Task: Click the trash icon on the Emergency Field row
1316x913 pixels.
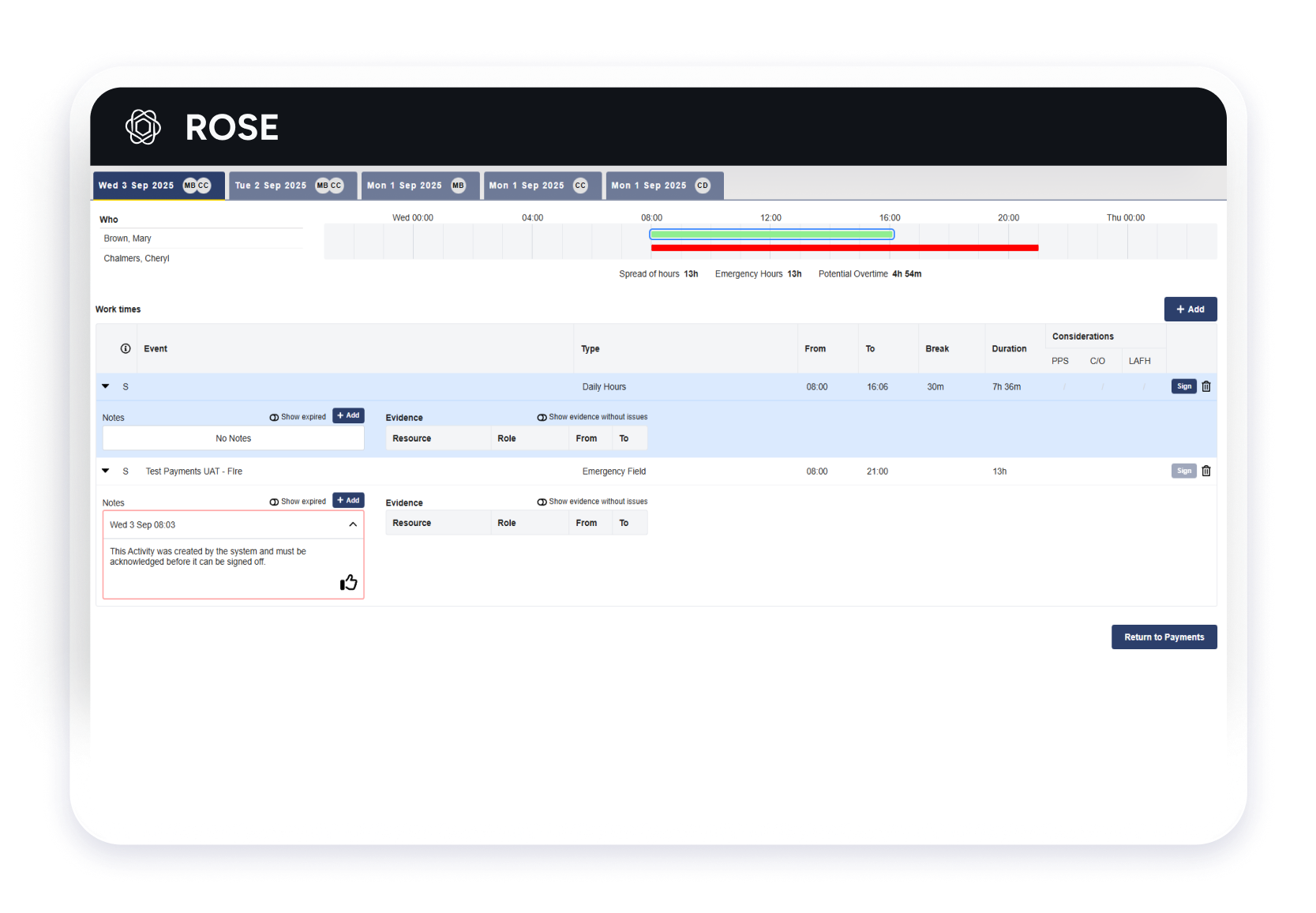Action: 1205,471
